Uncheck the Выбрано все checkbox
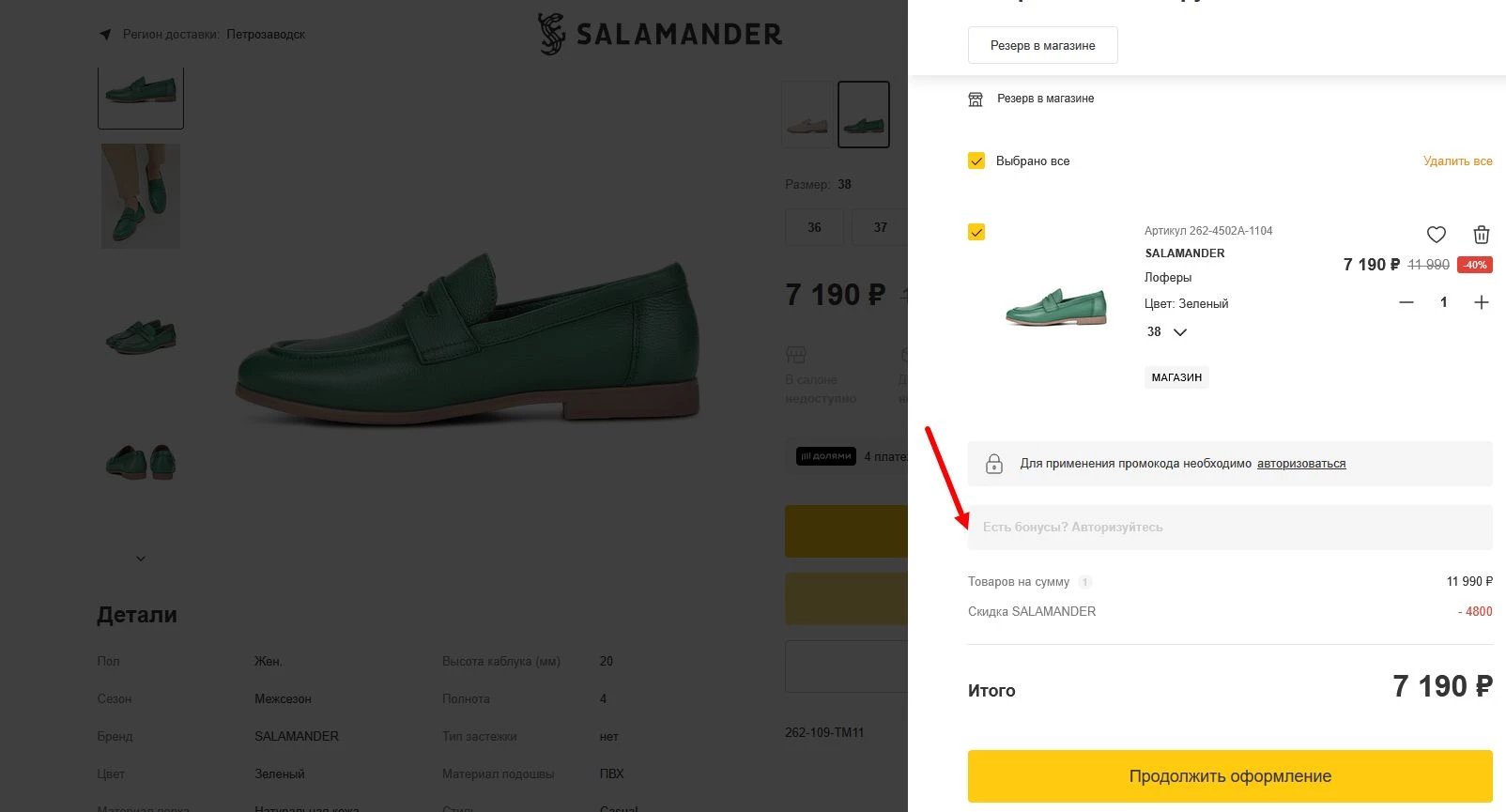 coord(976,161)
